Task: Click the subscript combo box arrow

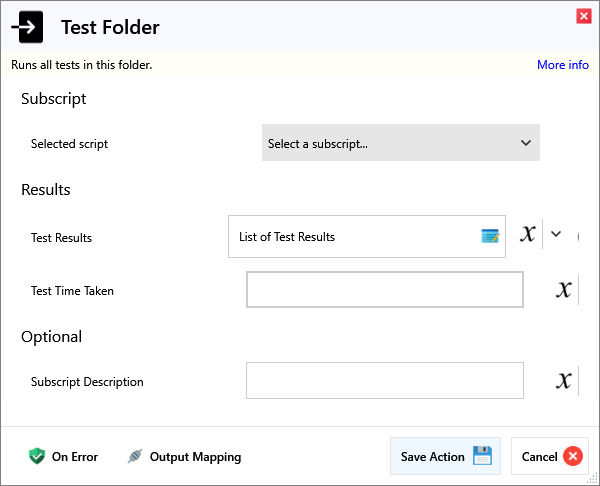Action: (526, 143)
